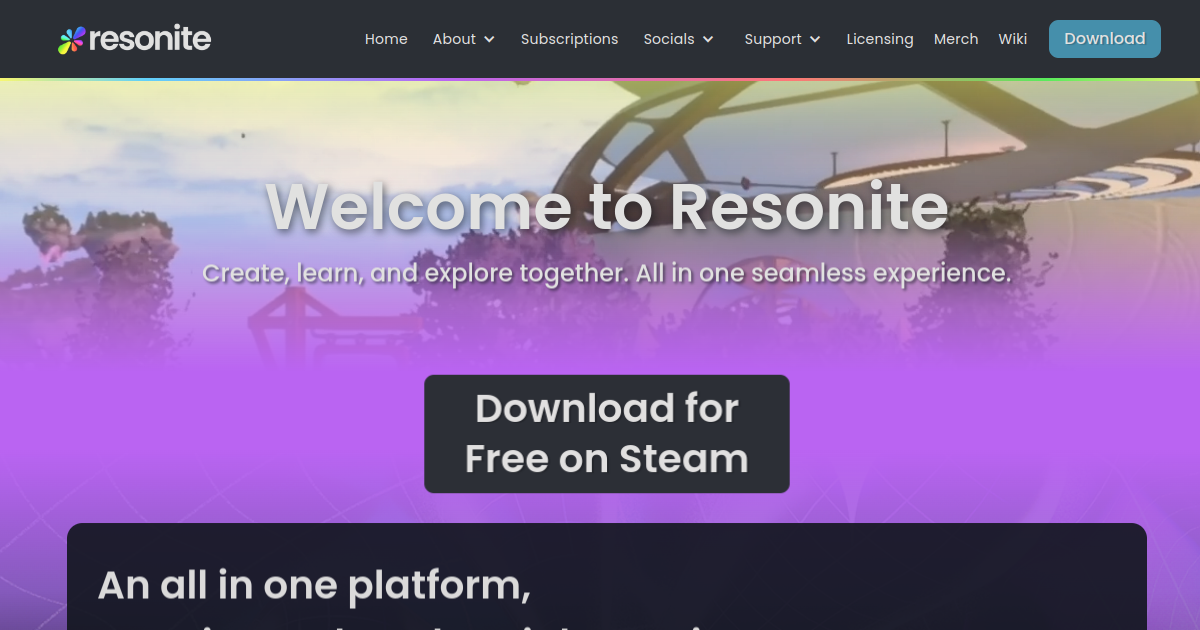
Task: Expand the About dropdown chevron
Action: pyautogui.click(x=489, y=39)
